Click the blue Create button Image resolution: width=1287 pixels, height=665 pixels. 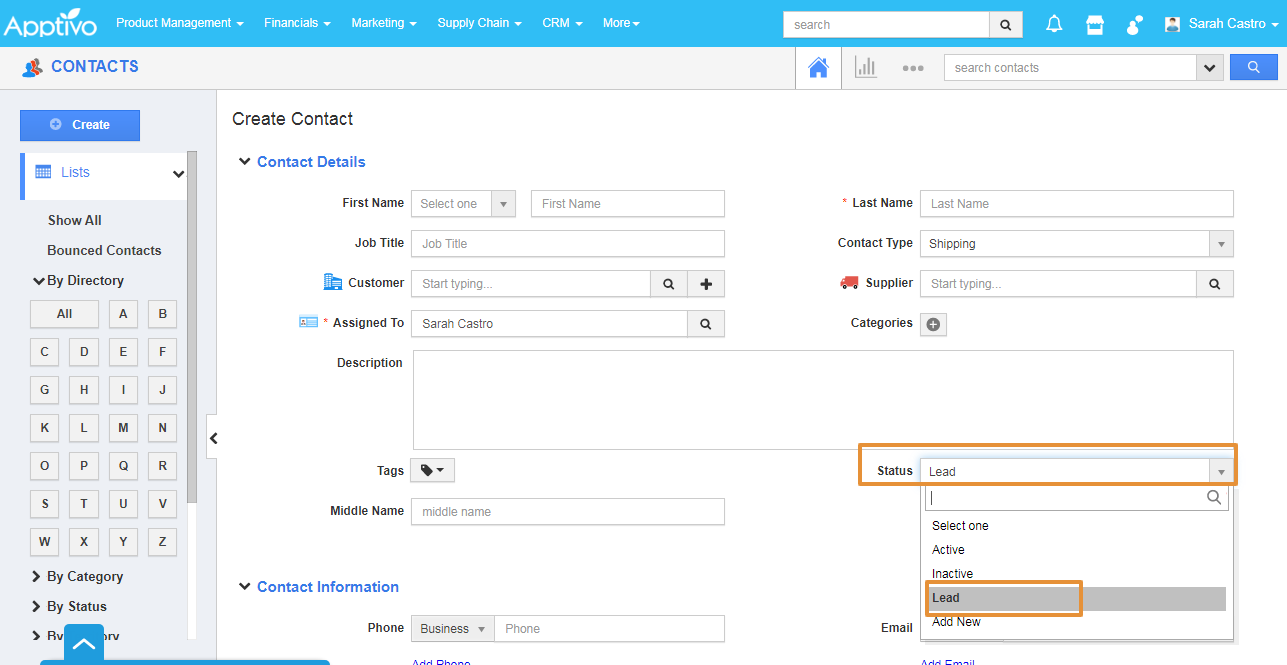pyautogui.click(x=80, y=125)
